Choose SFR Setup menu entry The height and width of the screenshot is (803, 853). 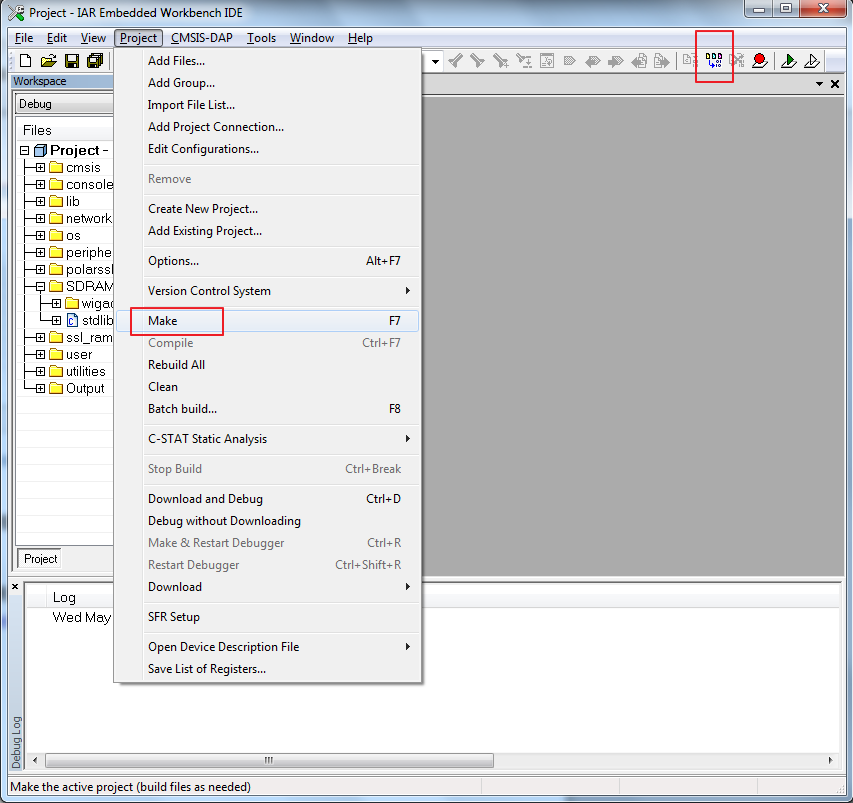pyautogui.click(x=268, y=617)
